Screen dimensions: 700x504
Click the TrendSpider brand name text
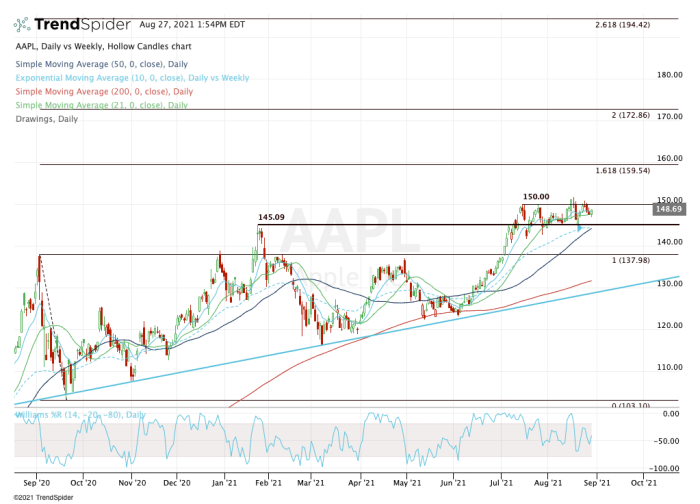pyautogui.click(x=83, y=24)
